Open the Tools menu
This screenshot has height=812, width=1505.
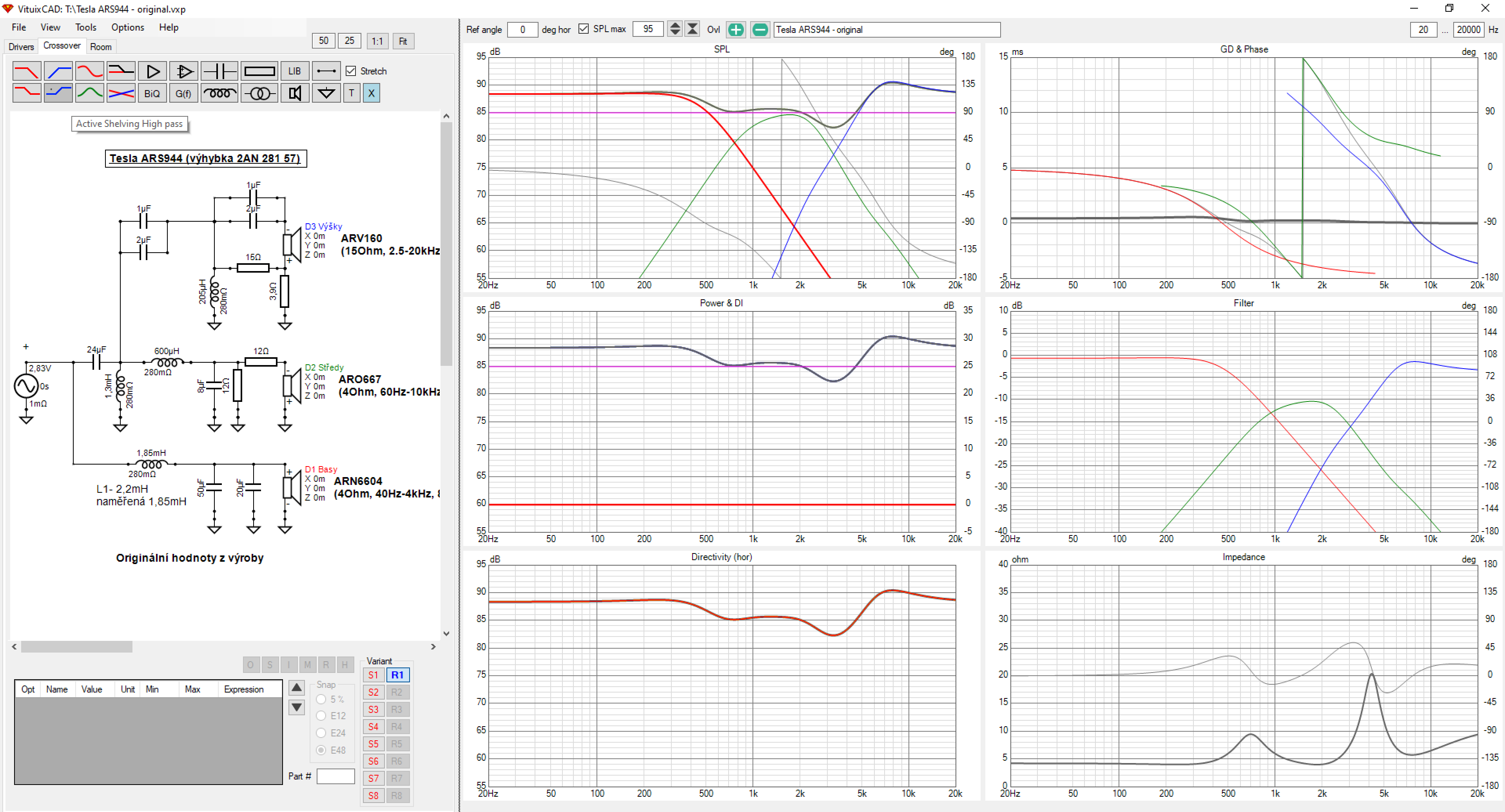pyautogui.click(x=85, y=27)
